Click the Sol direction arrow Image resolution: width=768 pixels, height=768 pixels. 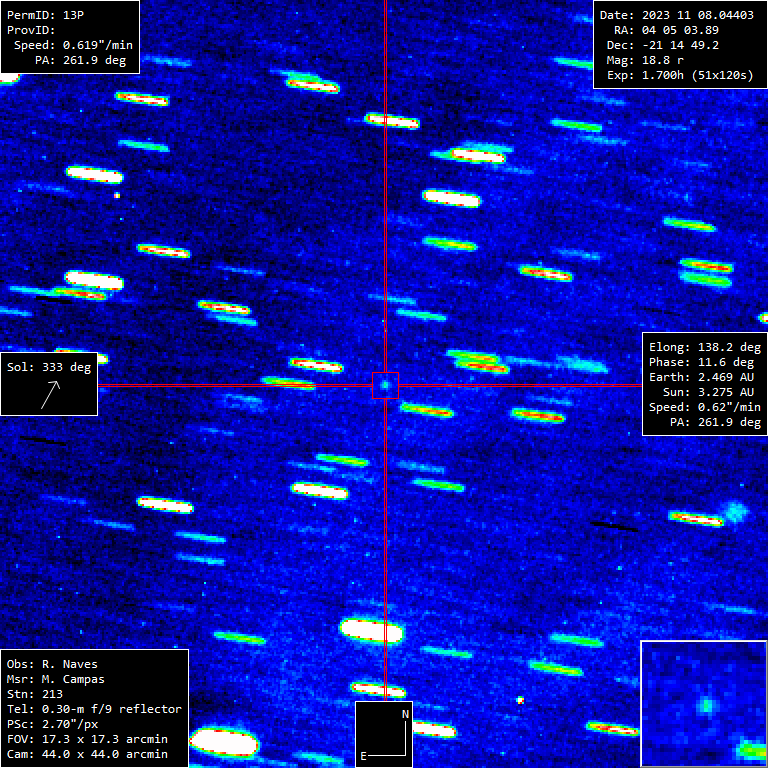50,395
